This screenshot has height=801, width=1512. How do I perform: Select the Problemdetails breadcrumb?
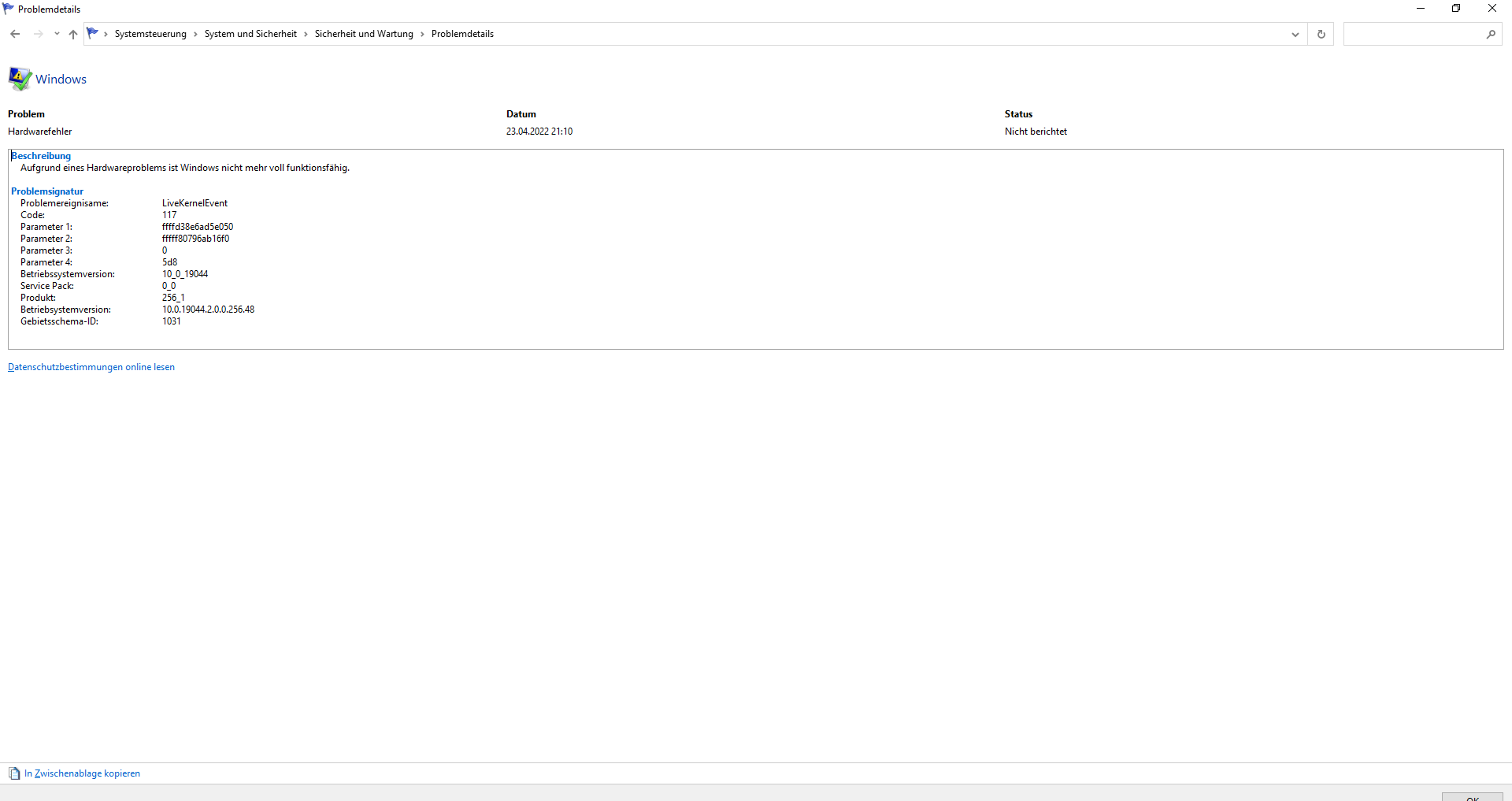[462, 34]
